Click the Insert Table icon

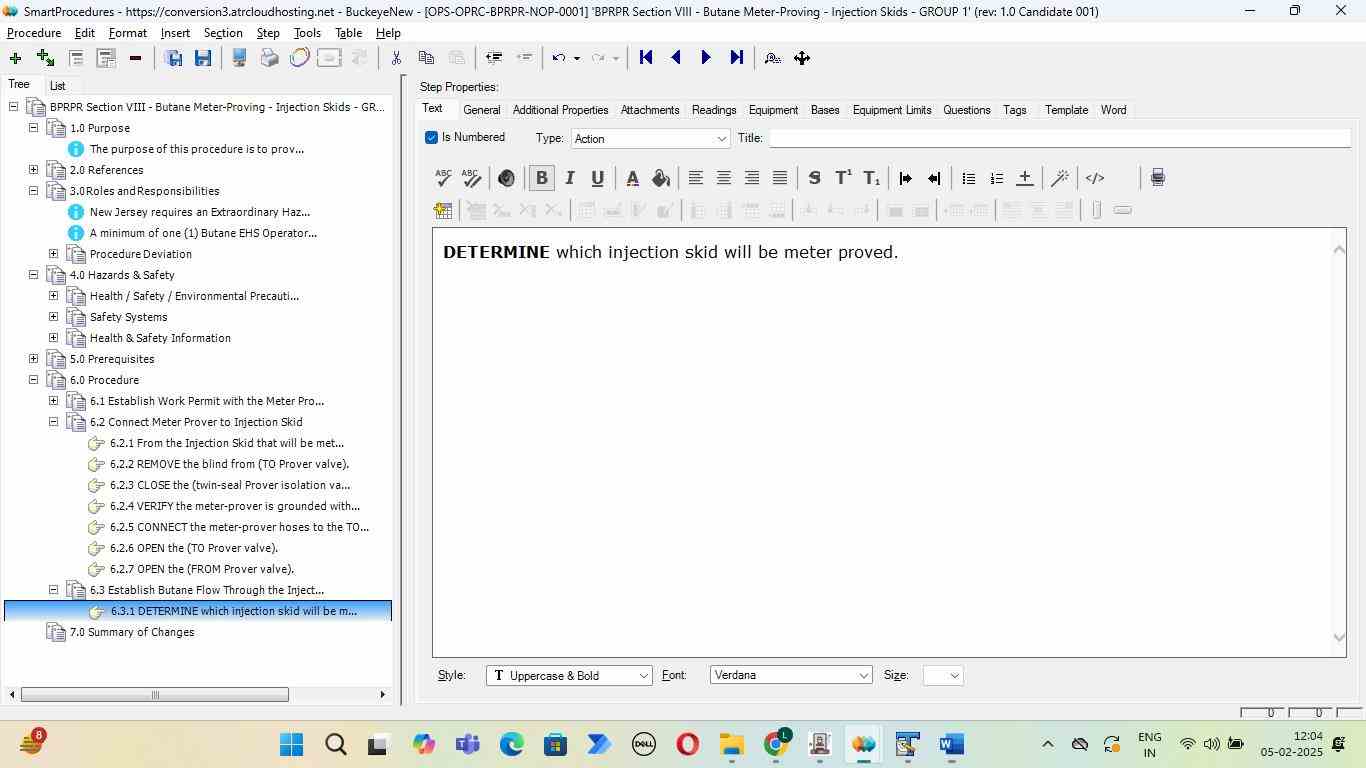point(443,210)
